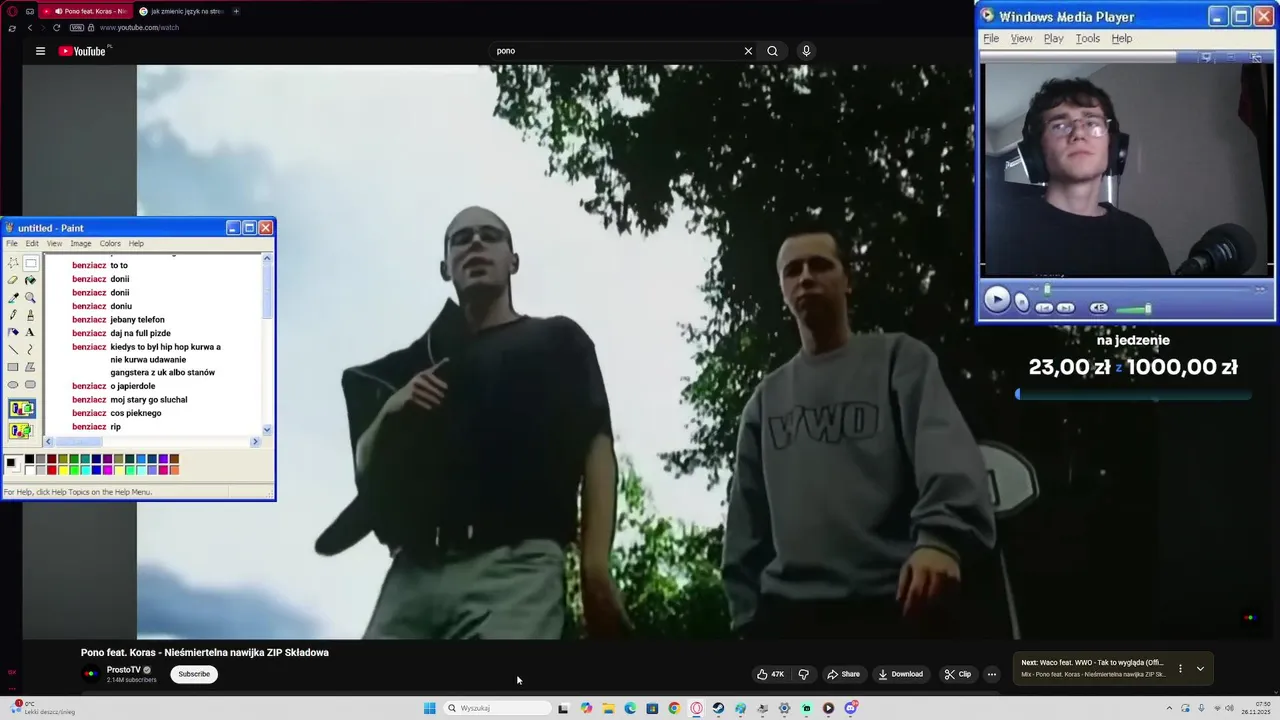
Task: Open the Image menu in Paint
Action: [81, 243]
